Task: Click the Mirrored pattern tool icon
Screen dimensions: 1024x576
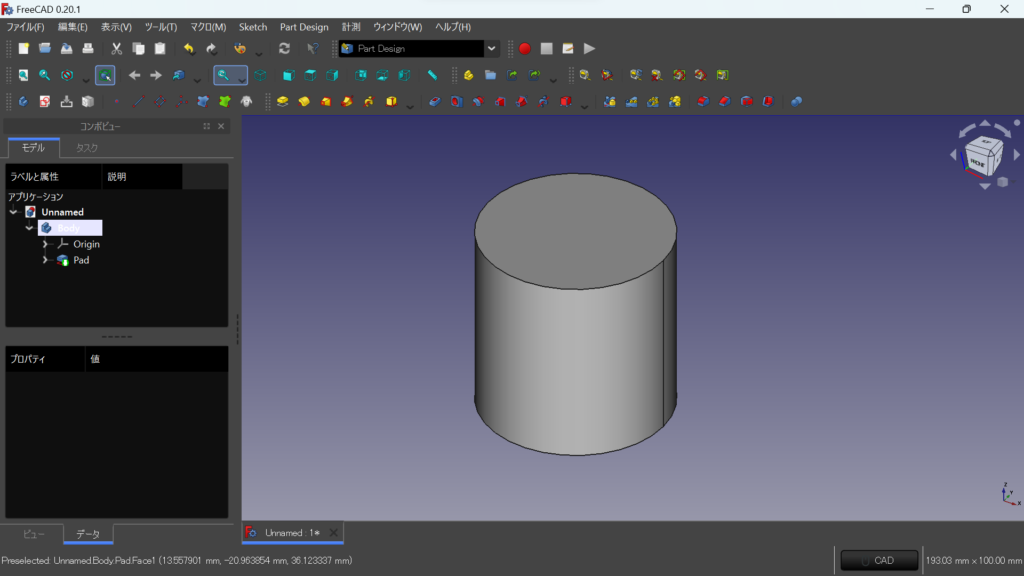Action: (x=610, y=101)
